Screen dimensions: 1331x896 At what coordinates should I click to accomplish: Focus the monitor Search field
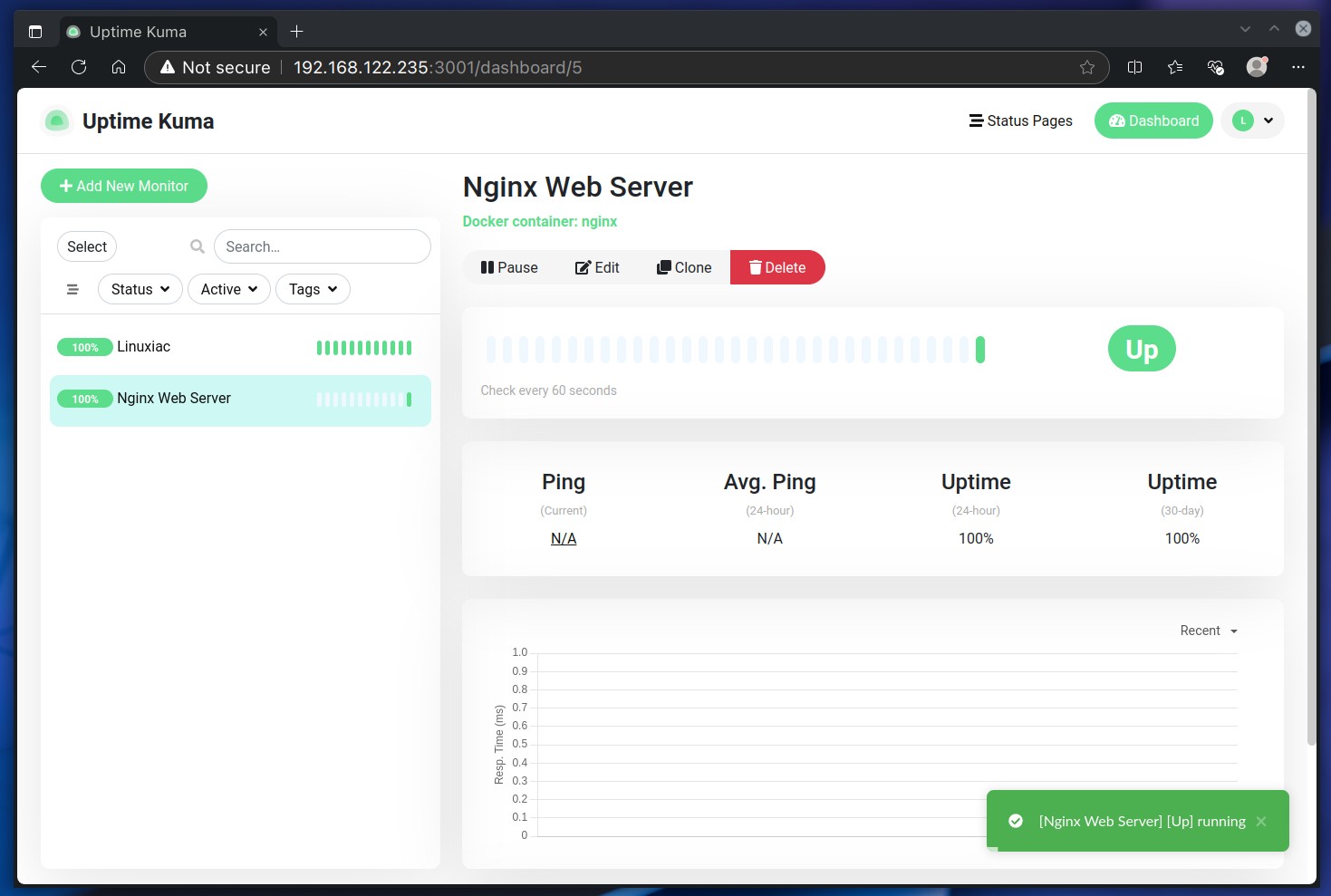pos(322,246)
